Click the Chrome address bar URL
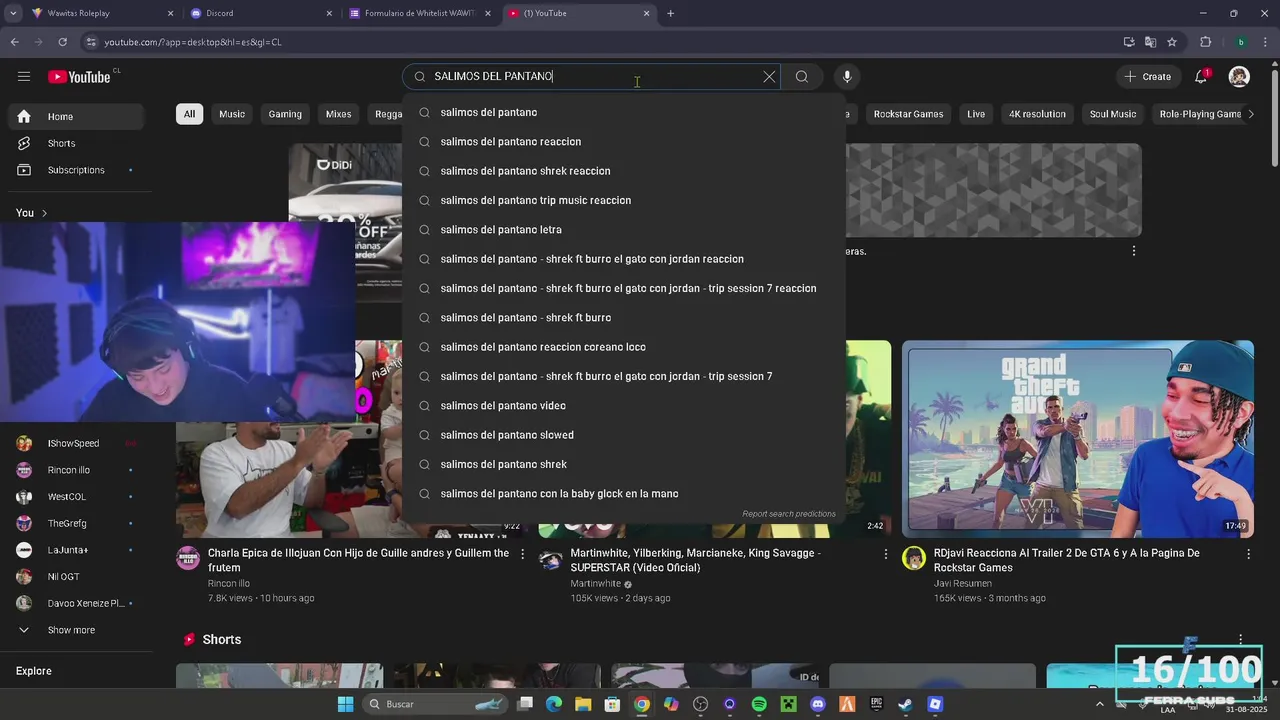This screenshot has height=720, width=1280. (193, 42)
